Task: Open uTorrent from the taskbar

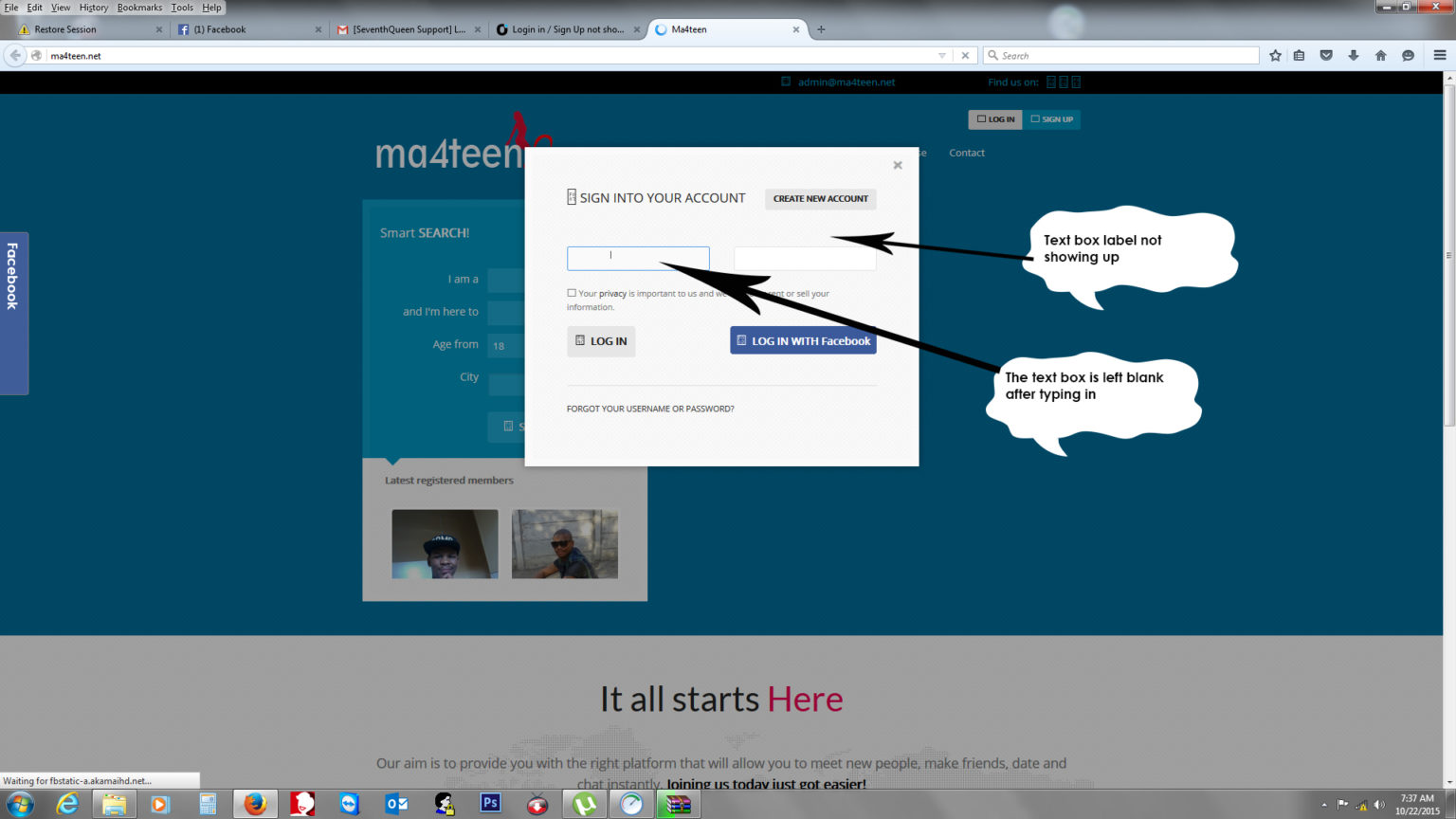Action: [584, 804]
